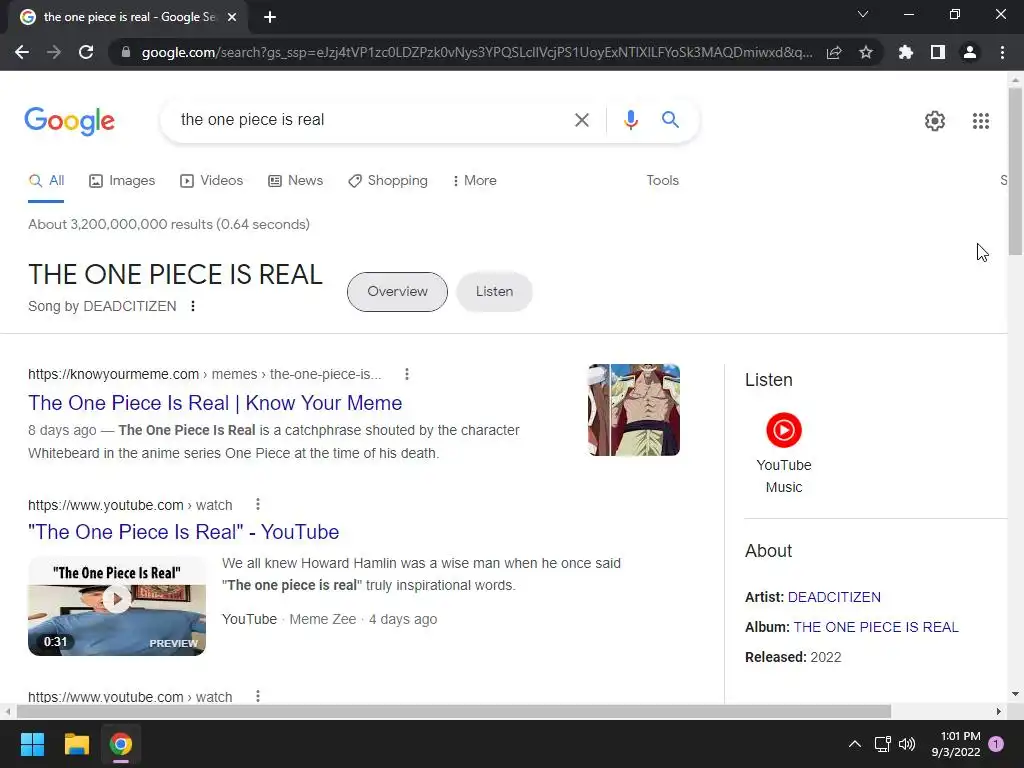Screen dimensions: 1024x768
Task: Open the Chrome extensions puzzle icon
Action: coord(906,52)
